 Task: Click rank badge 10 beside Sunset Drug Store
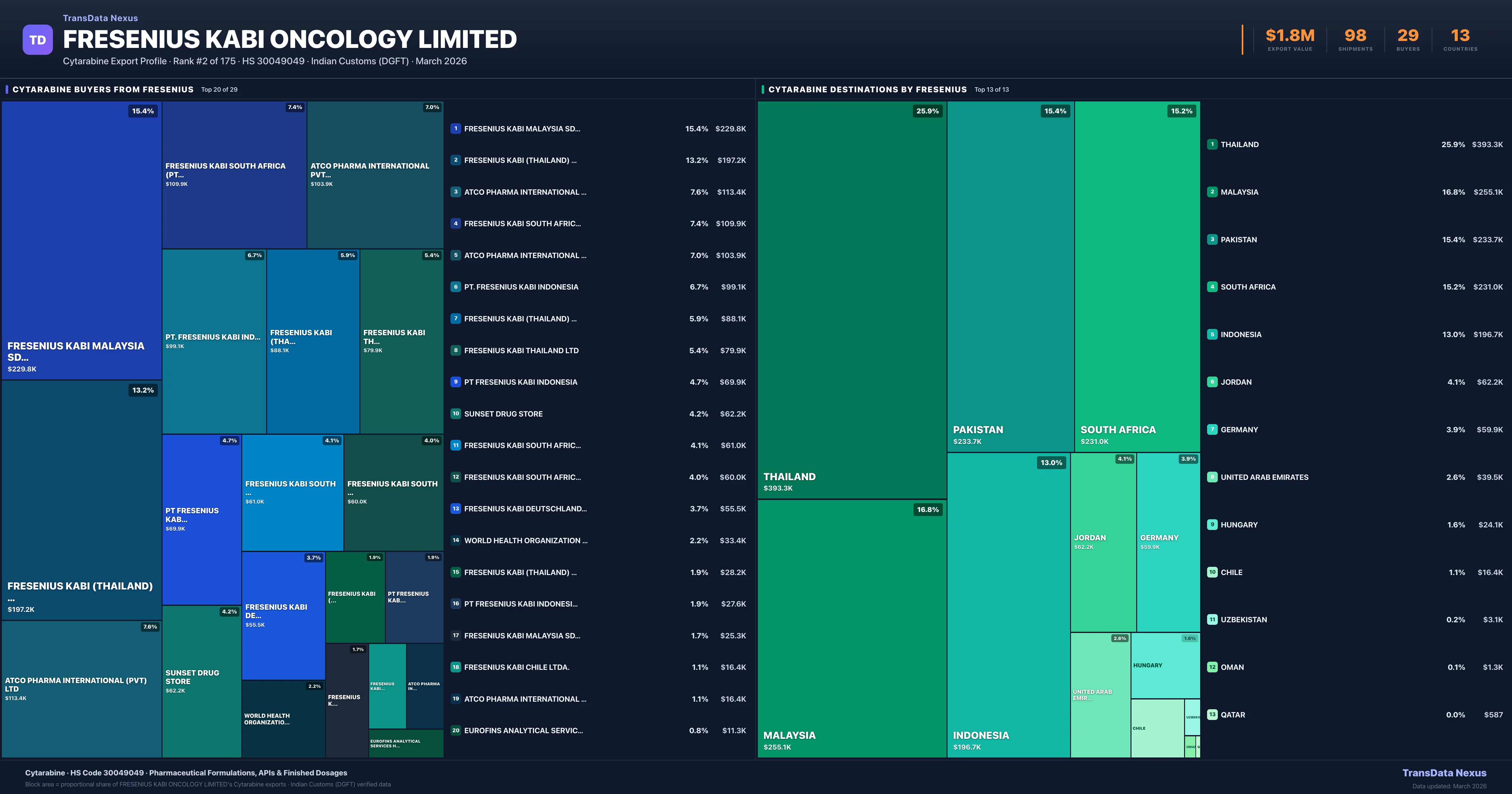455,413
